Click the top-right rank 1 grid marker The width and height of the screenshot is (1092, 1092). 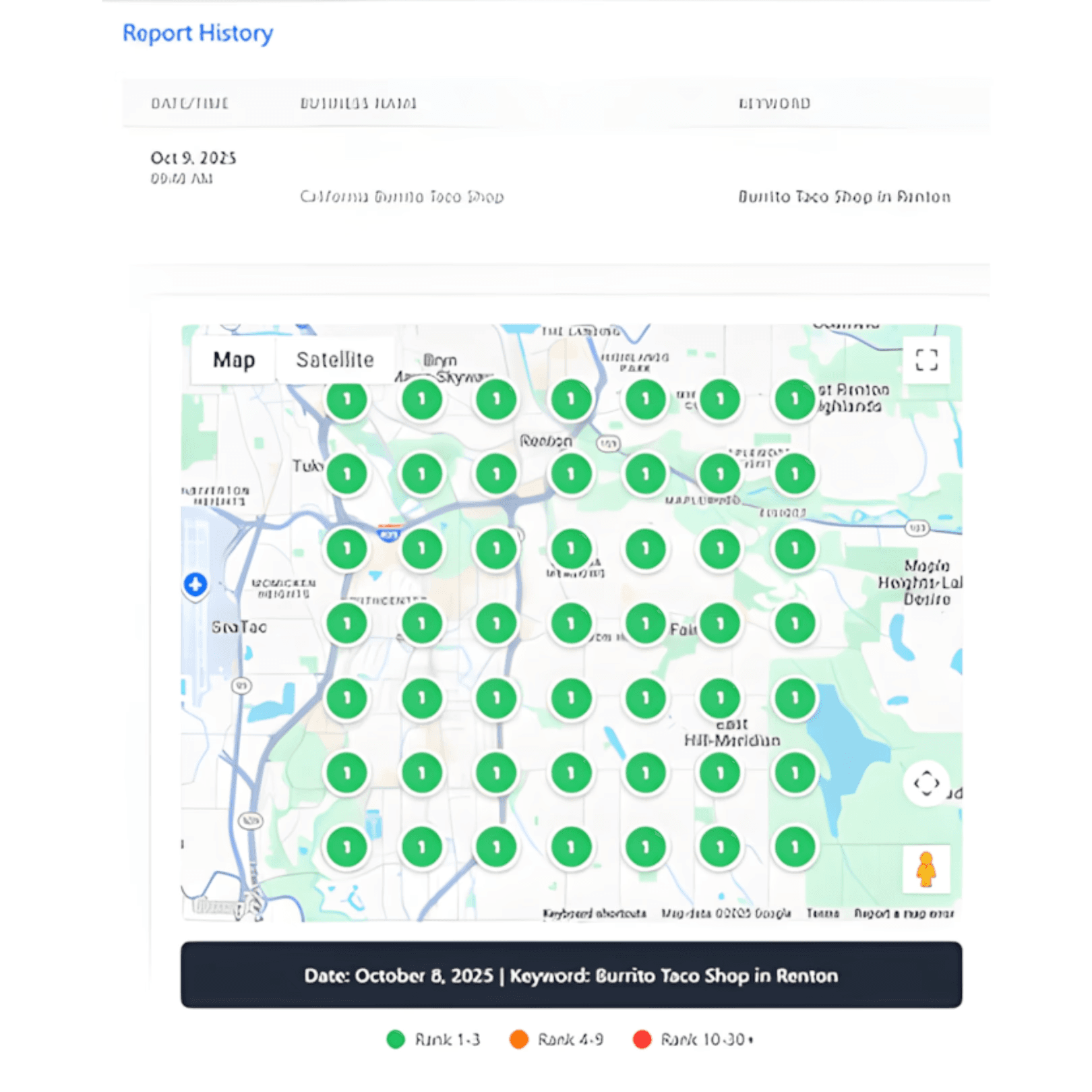pyautogui.click(x=795, y=399)
